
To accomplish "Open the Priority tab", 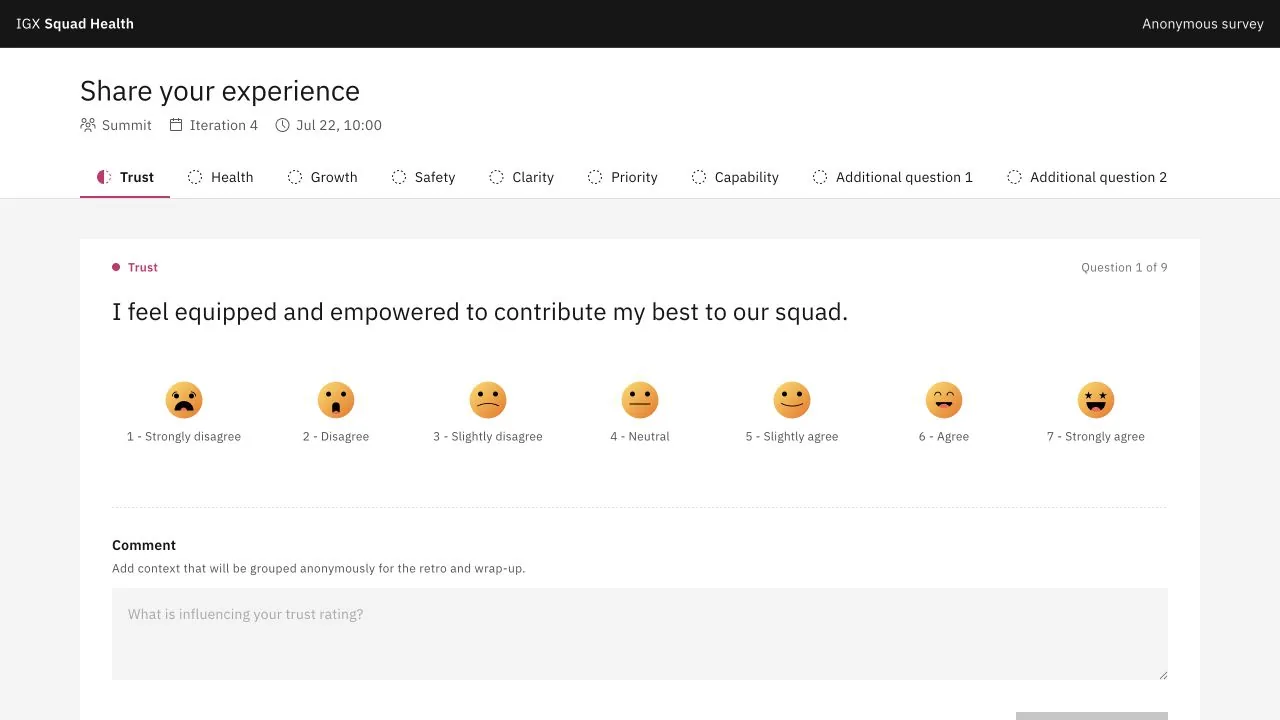I will pyautogui.click(x=622, y=177).
